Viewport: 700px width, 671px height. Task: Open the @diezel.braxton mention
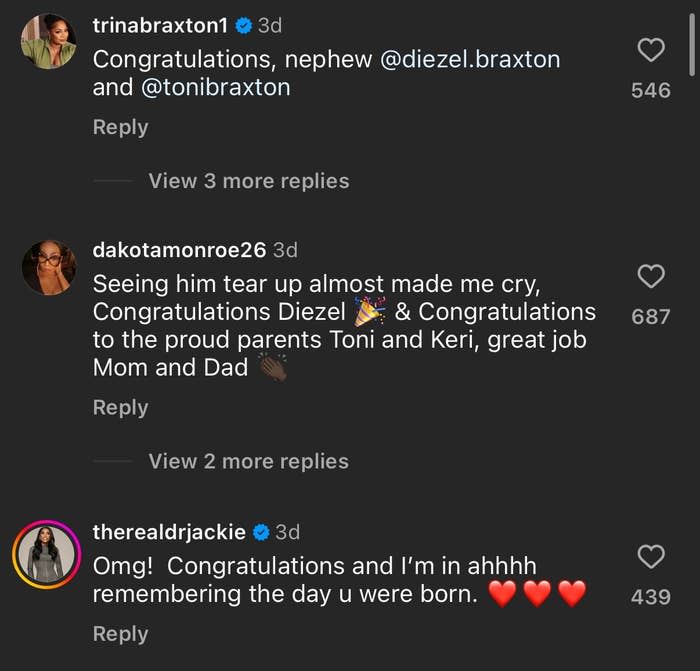pos(470,59)
